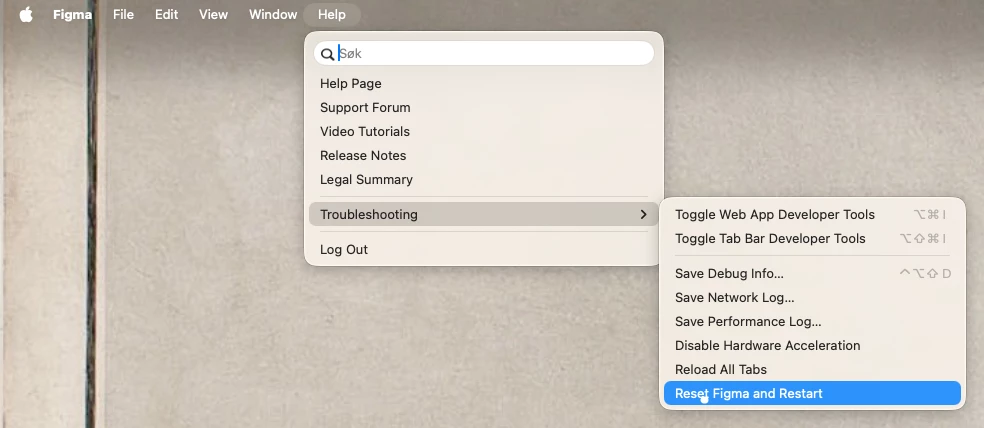Disable Hardware Acceleration

click(812, 345)
